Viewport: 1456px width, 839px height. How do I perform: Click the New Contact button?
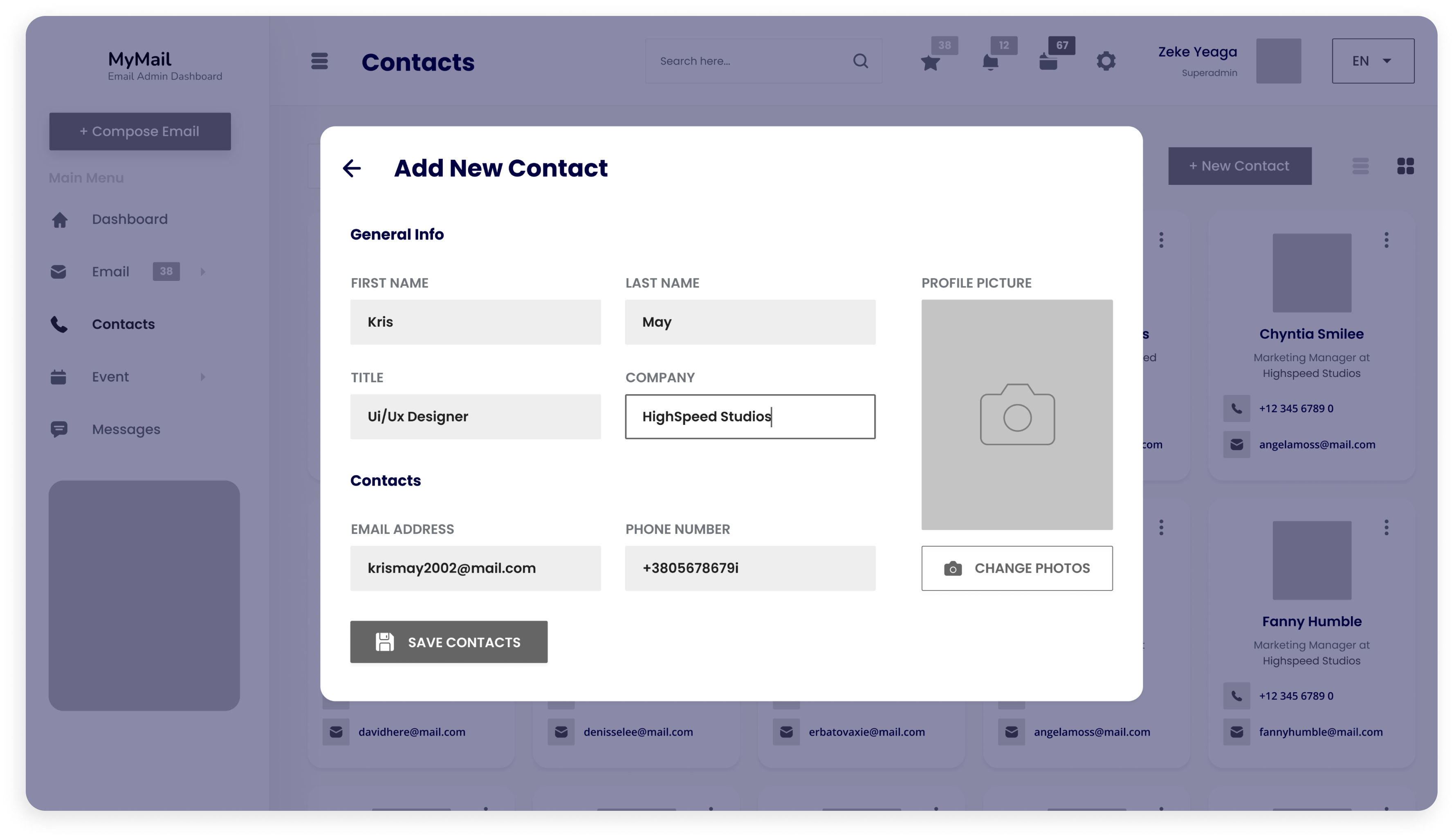[x=1239, y=166]
